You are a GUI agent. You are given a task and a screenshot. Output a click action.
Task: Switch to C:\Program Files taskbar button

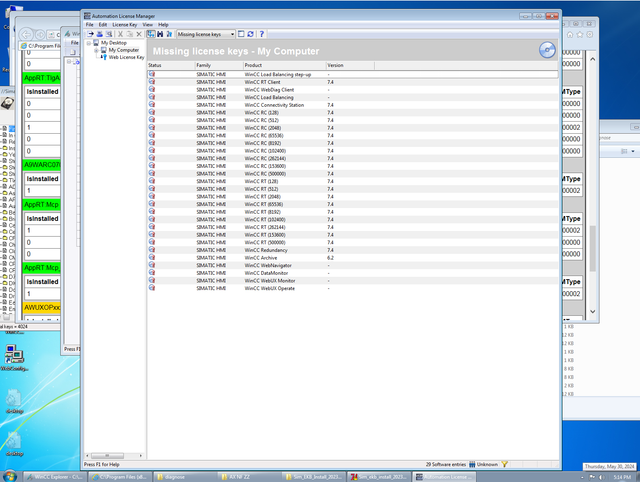(120, 477)
